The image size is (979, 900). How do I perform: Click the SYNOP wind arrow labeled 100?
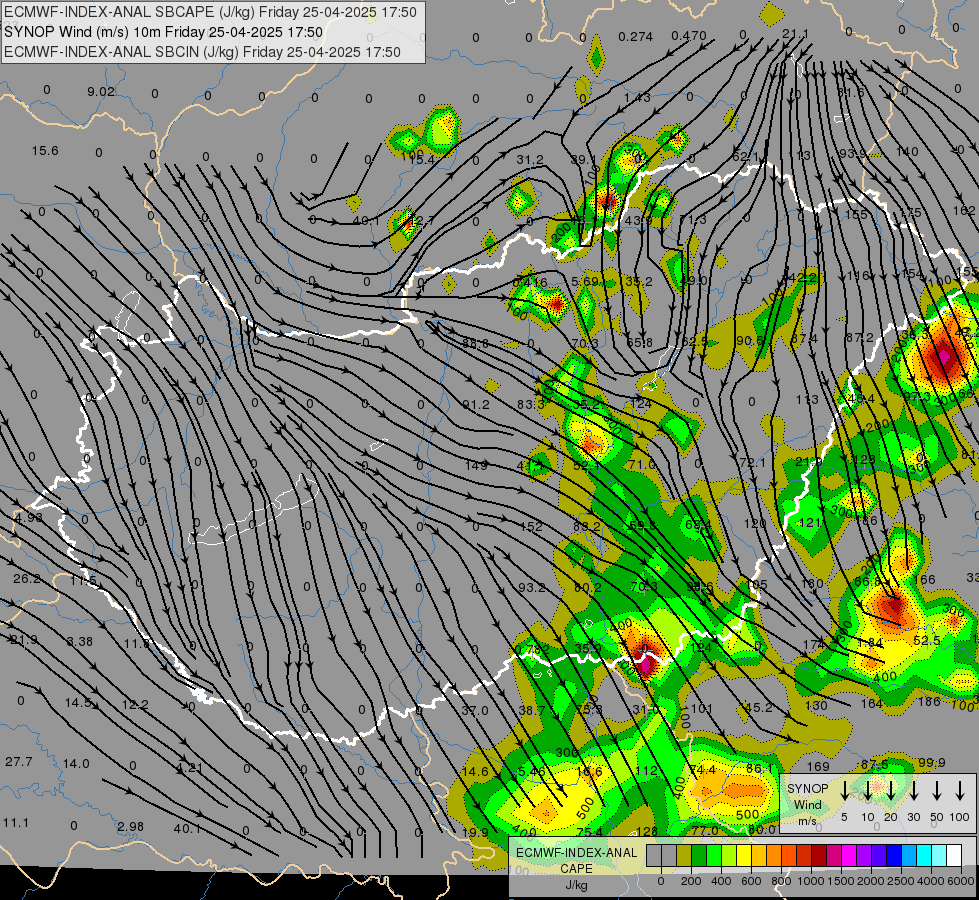[x=960, y=791]
